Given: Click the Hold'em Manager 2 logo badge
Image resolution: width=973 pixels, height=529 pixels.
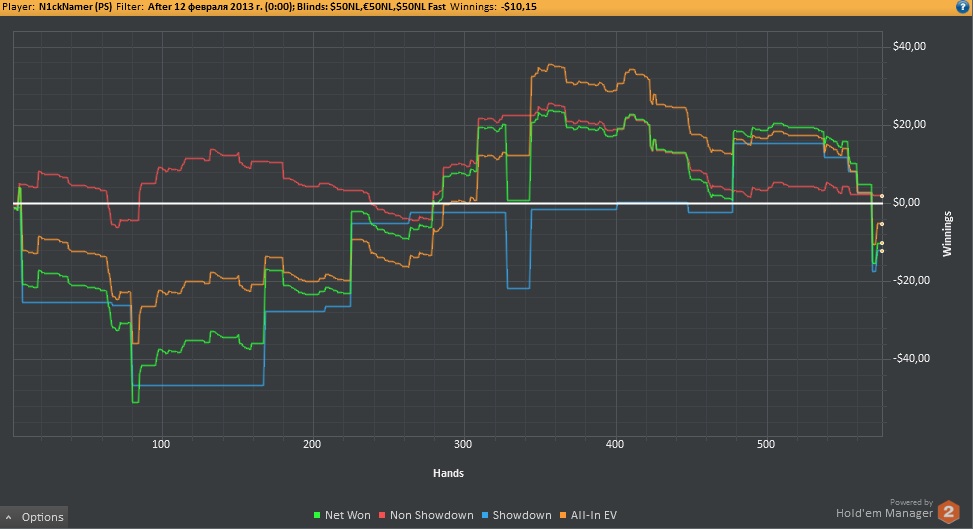Looking at the screenshot, I should point(947,513).
